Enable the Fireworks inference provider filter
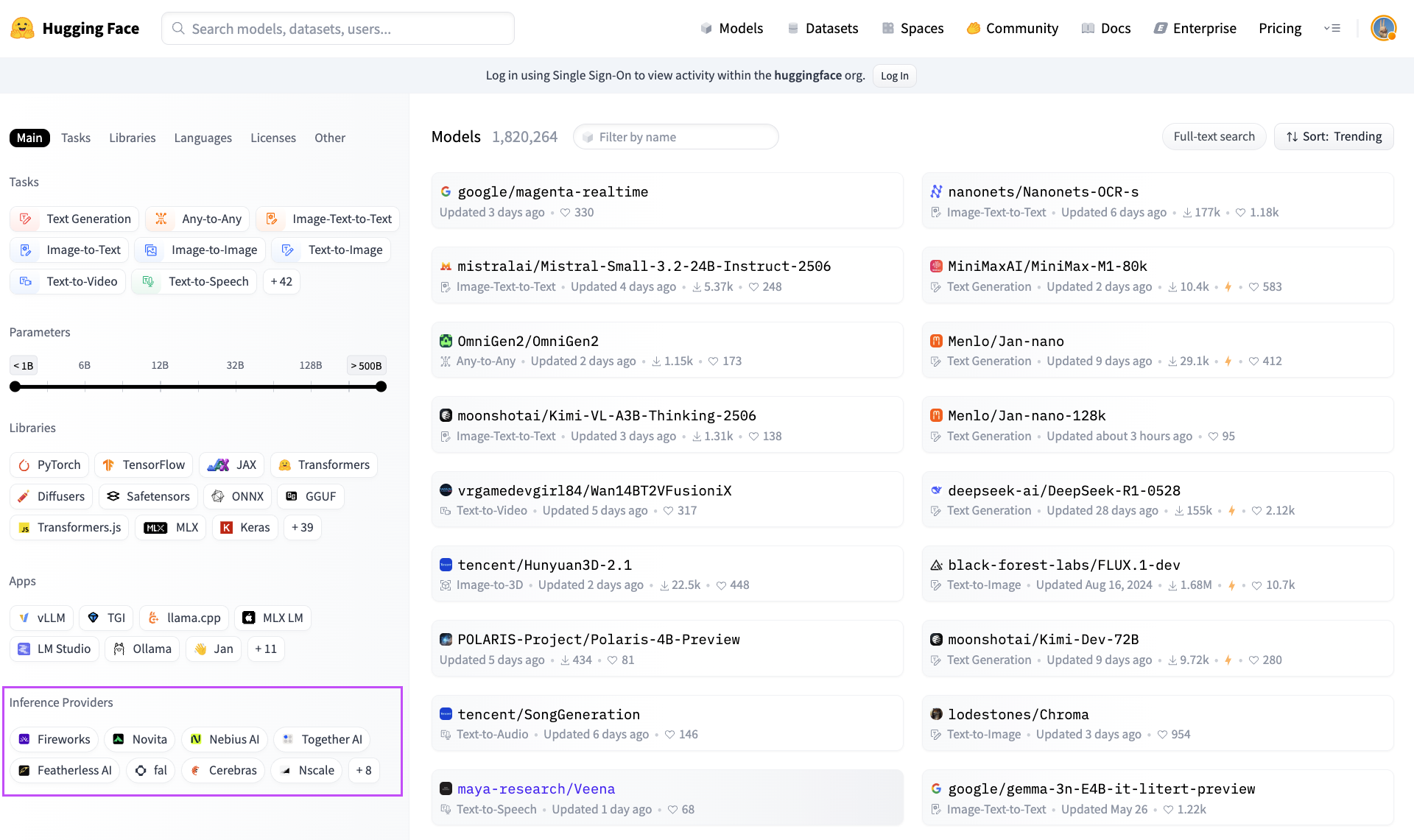 point(54,739)
